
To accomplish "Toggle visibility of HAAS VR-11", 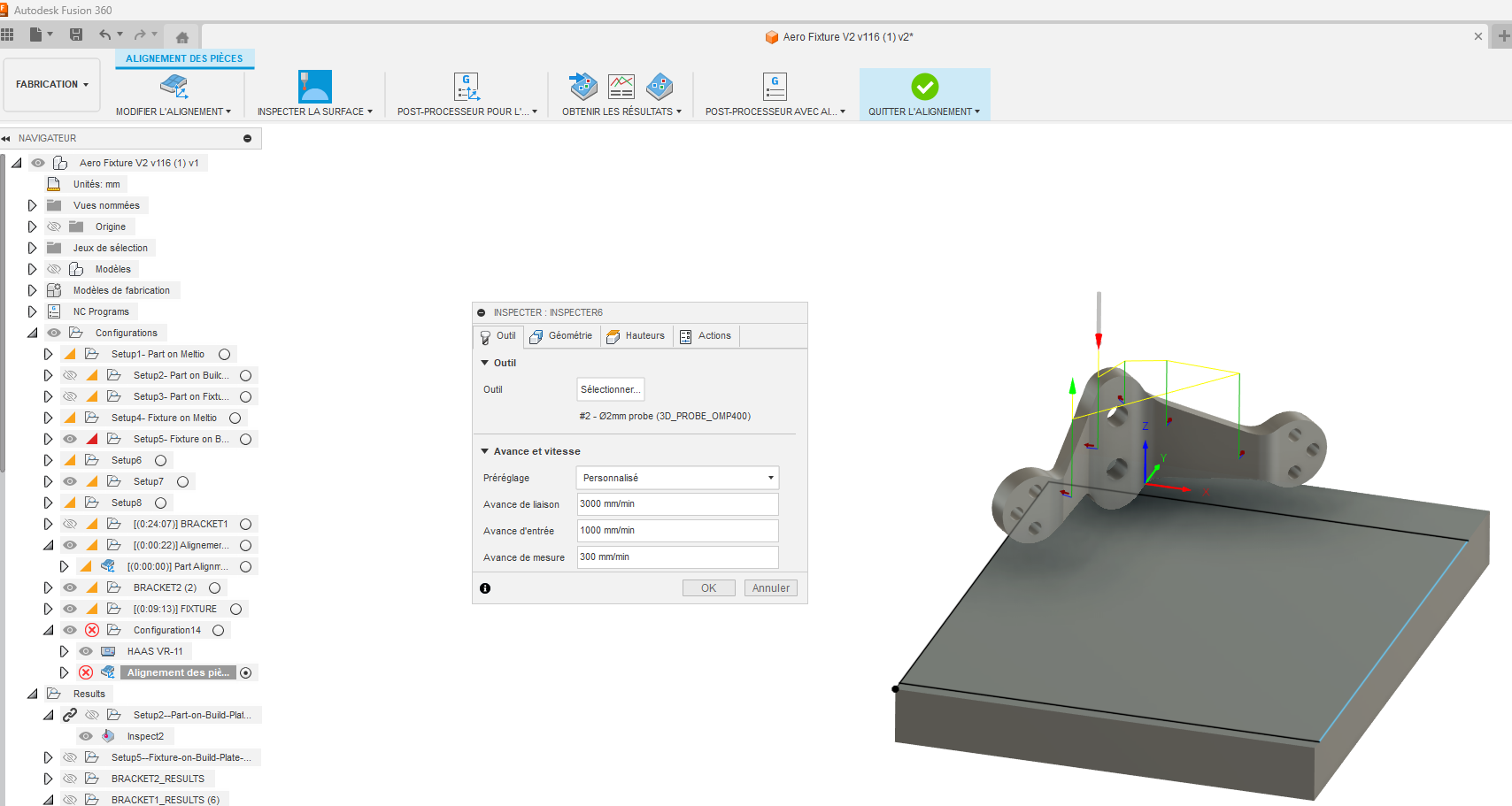I will click(86, 651).
